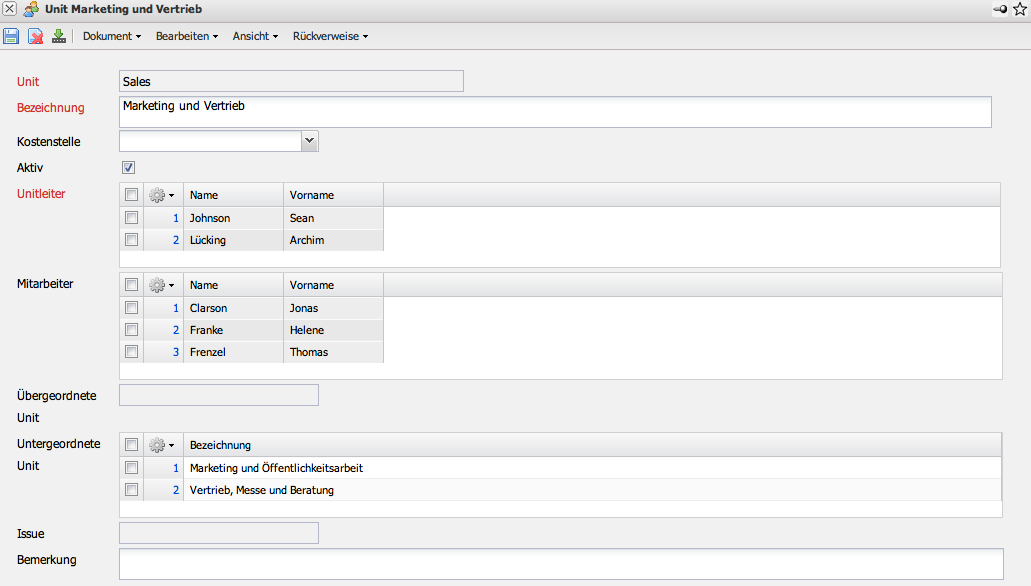
Task: Open the Bearbeiten menu
Action: pos(186,37)
